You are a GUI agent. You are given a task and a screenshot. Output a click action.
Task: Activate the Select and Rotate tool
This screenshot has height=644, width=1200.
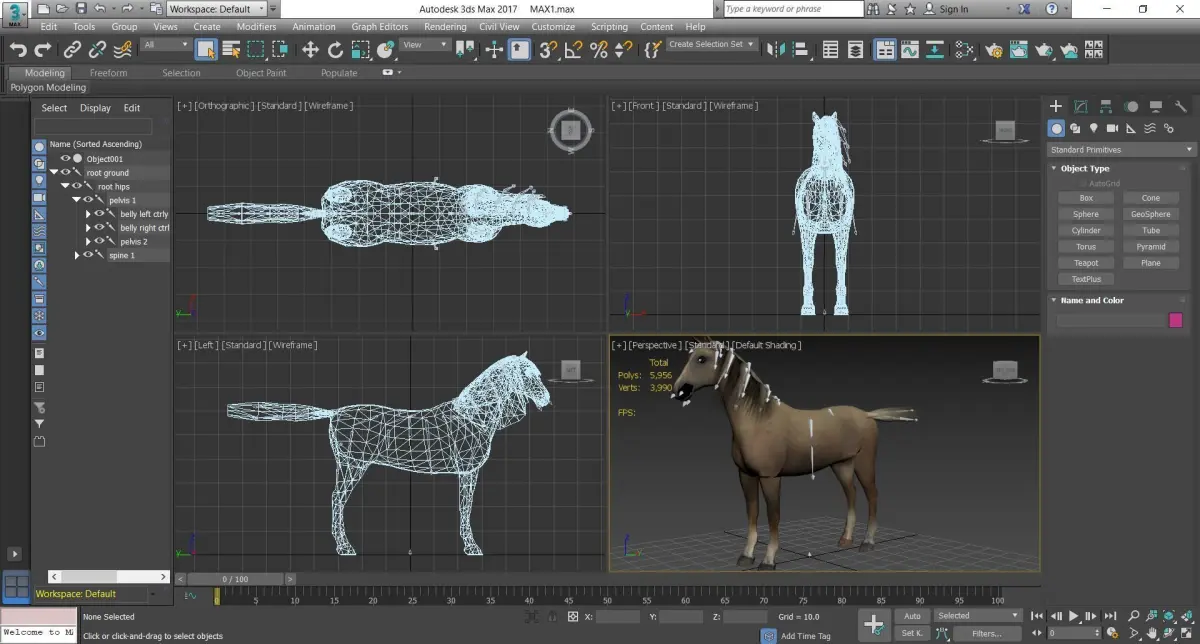335,49
